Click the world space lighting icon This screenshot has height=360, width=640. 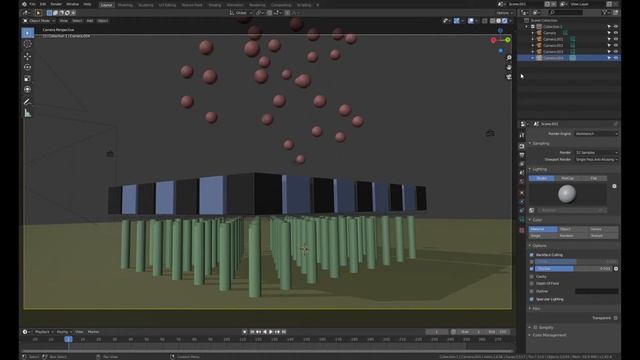[531, 210]
